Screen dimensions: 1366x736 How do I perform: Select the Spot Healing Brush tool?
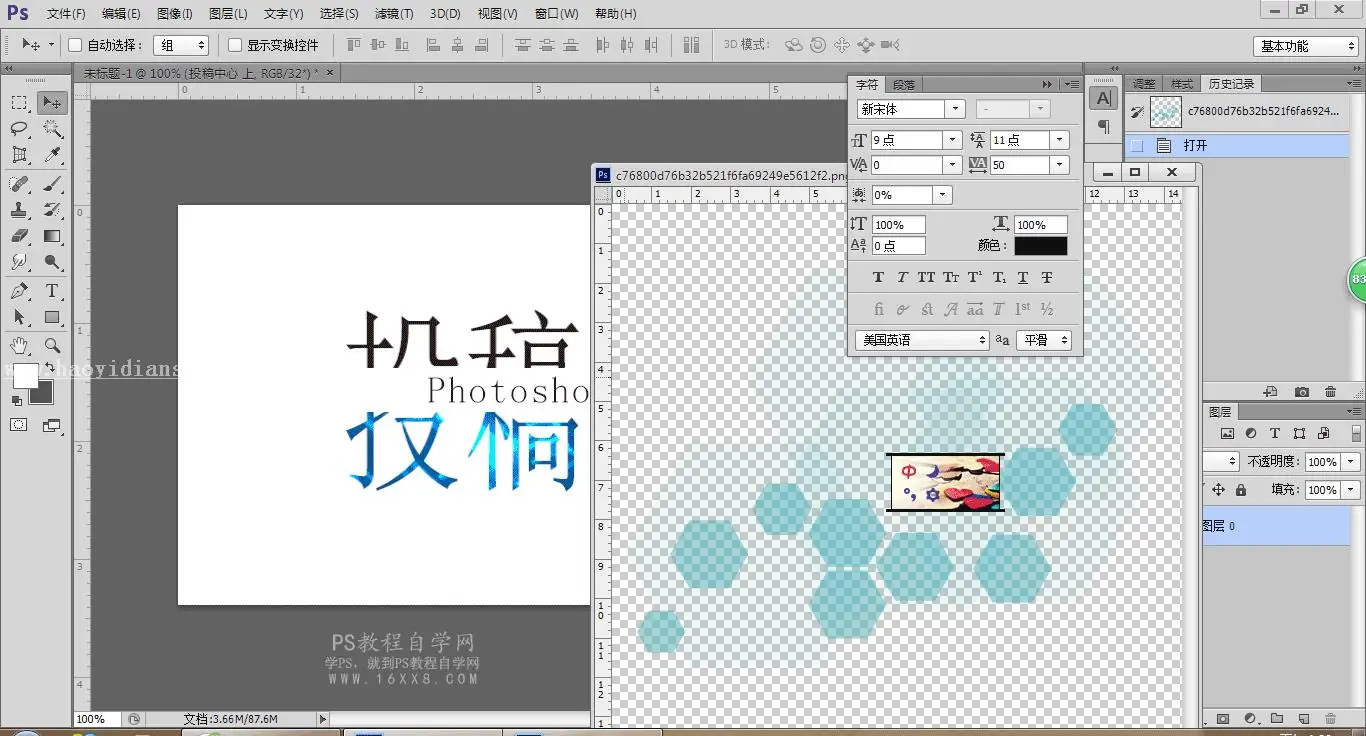pyautogui.click(x=19, y=184)
